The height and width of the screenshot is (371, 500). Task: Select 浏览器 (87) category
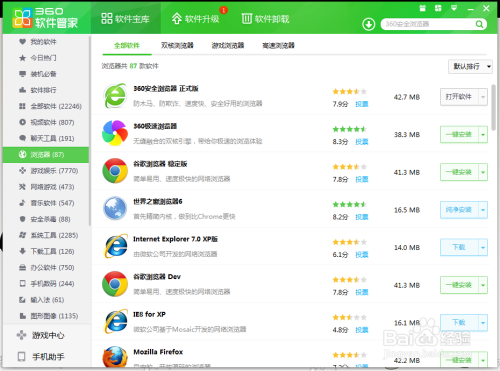tap(46, 155)
